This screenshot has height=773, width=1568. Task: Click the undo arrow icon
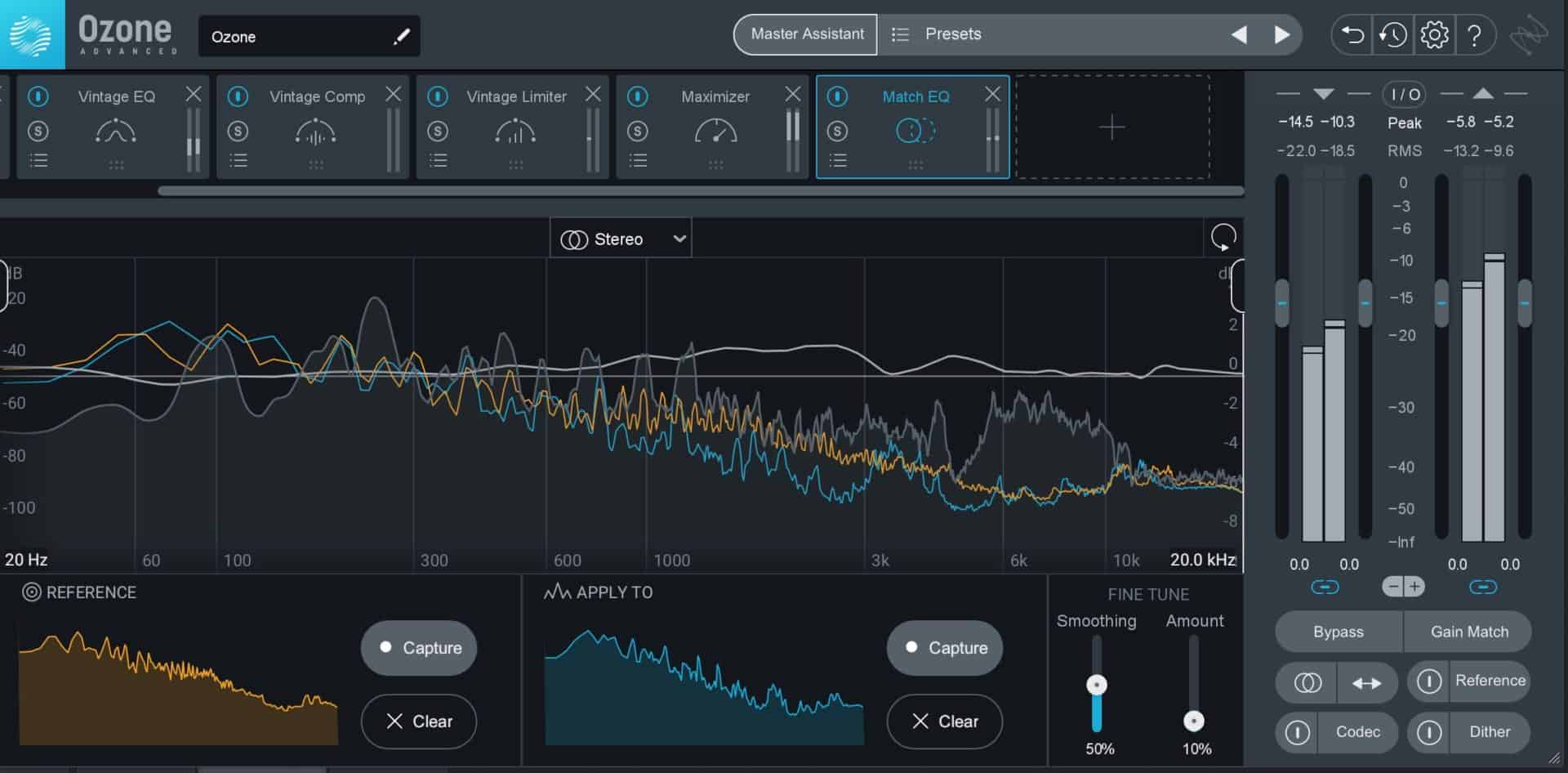pos(1352,34)
